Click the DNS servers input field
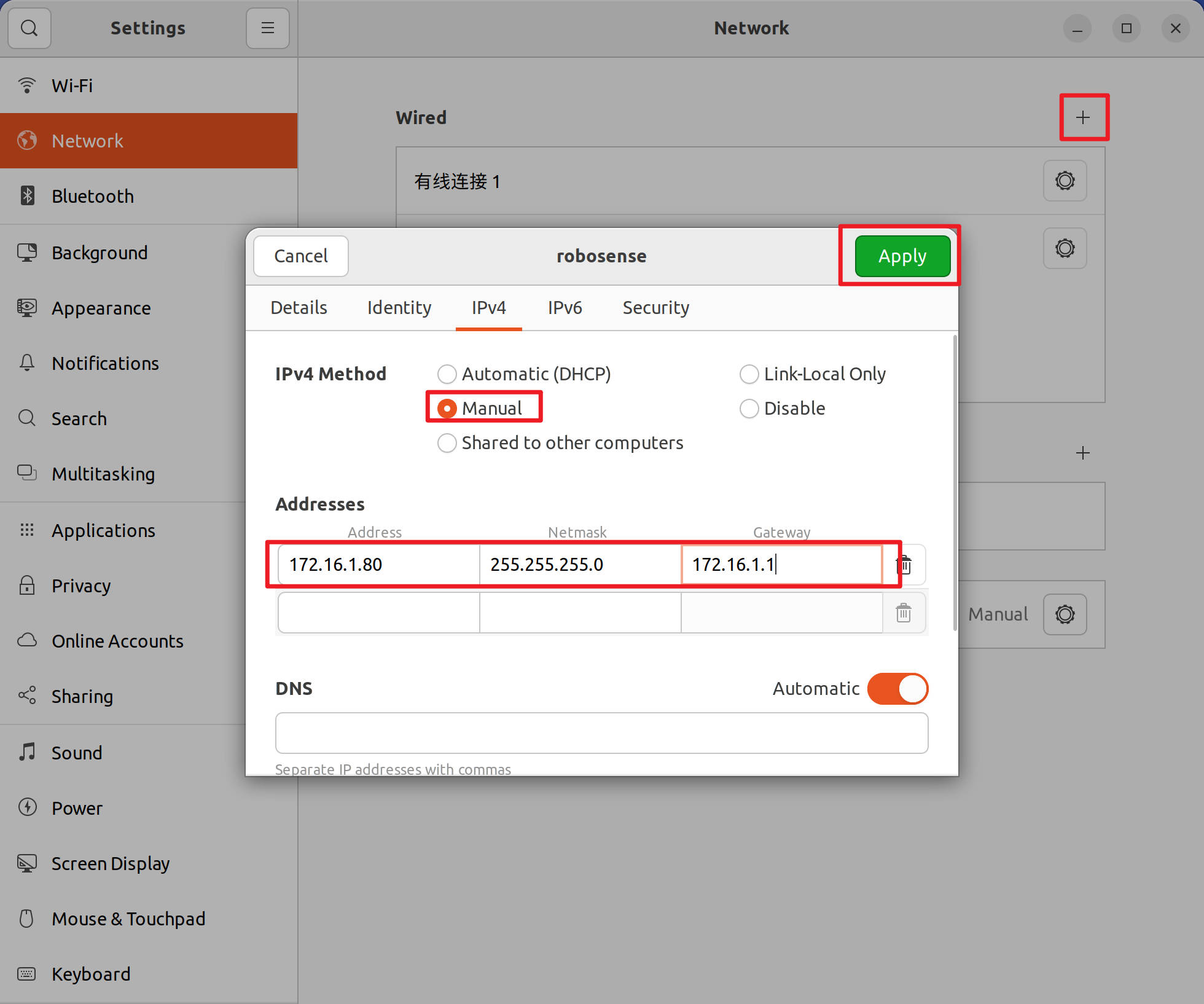The height and width of the screenshot is (1004, 1204). click(x=601, y=733)
